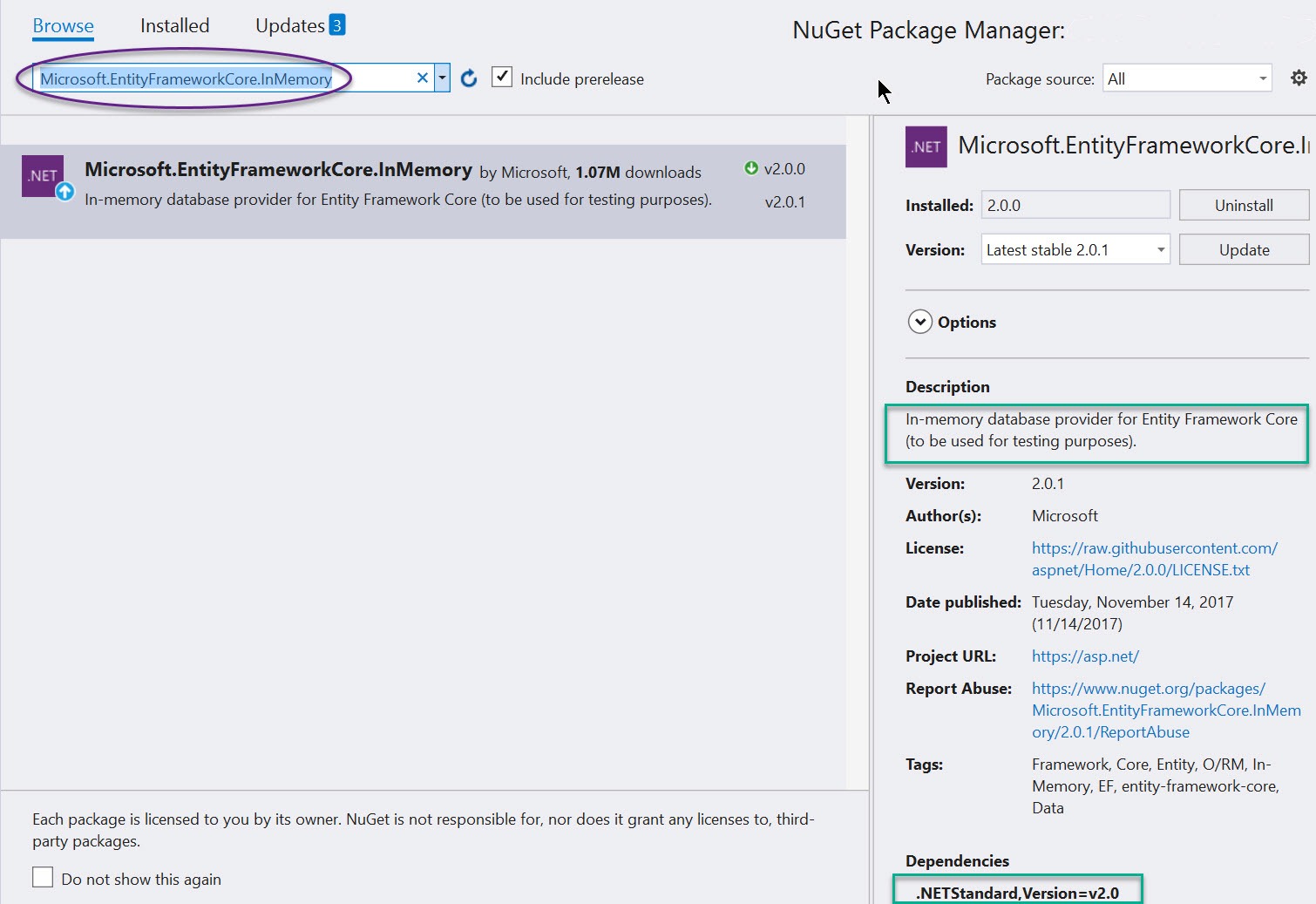
Task: Refresh the package search results
Action: [468, 78]
